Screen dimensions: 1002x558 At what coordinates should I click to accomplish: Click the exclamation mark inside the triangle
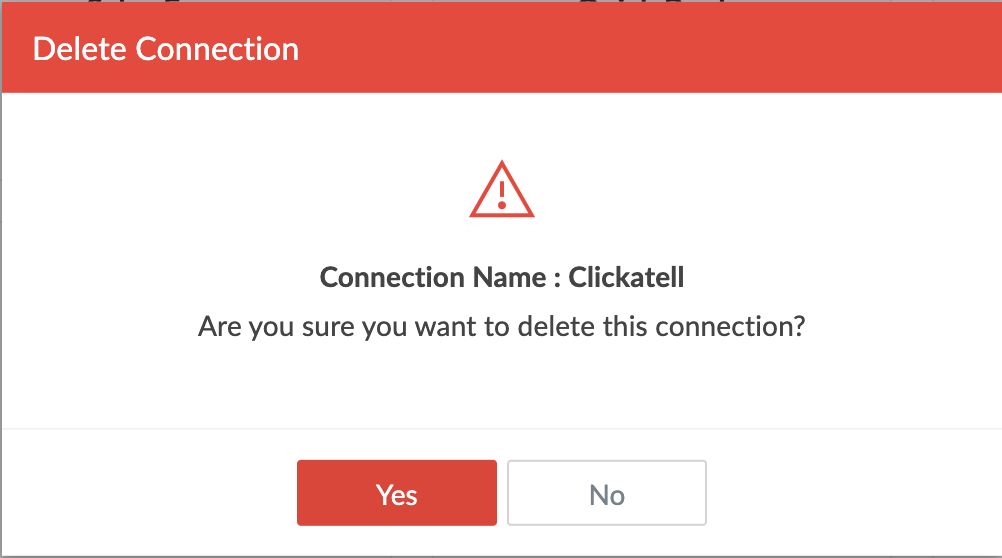502,195
